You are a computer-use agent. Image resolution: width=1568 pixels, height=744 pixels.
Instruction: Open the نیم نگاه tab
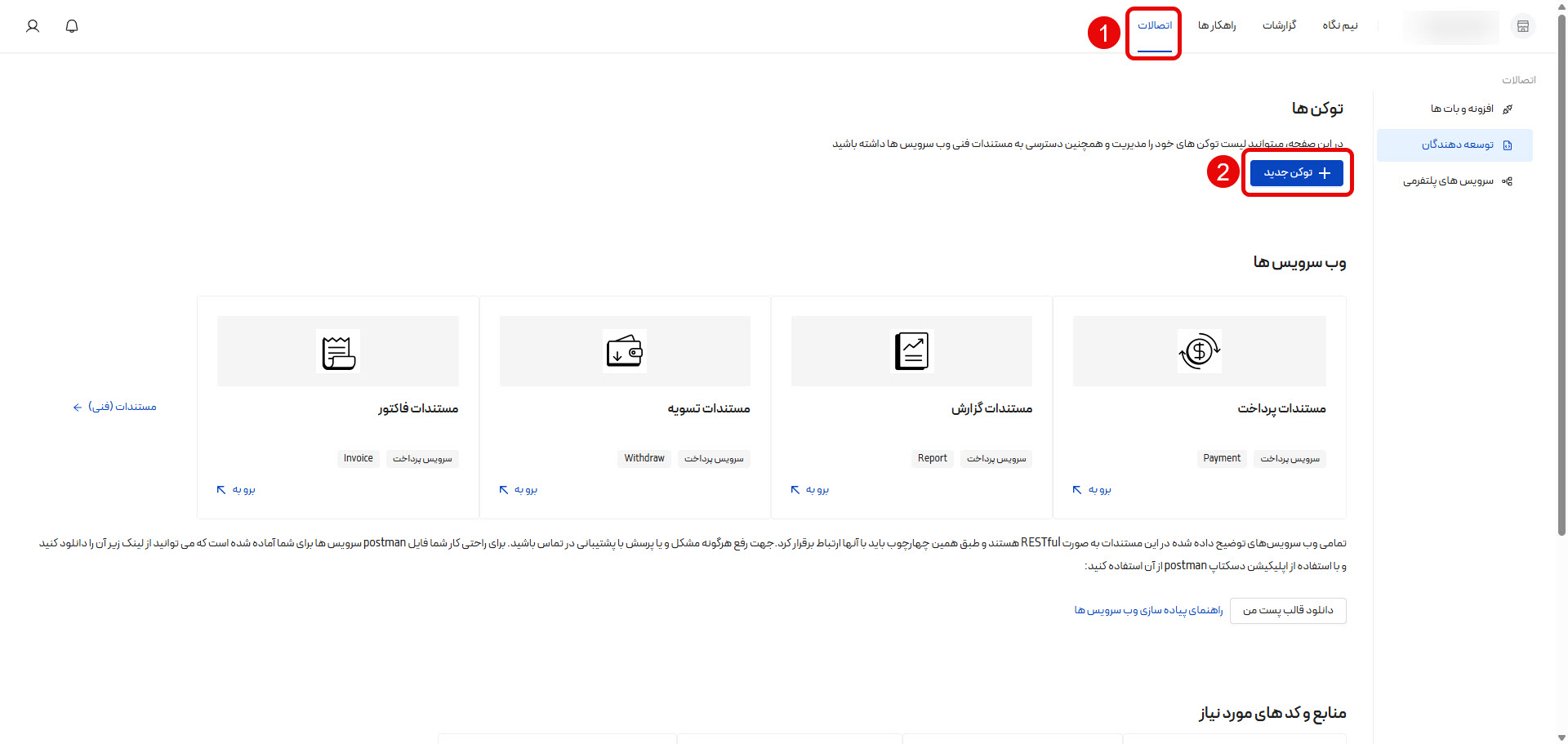pyautogui.click(x=1340, y=25)
